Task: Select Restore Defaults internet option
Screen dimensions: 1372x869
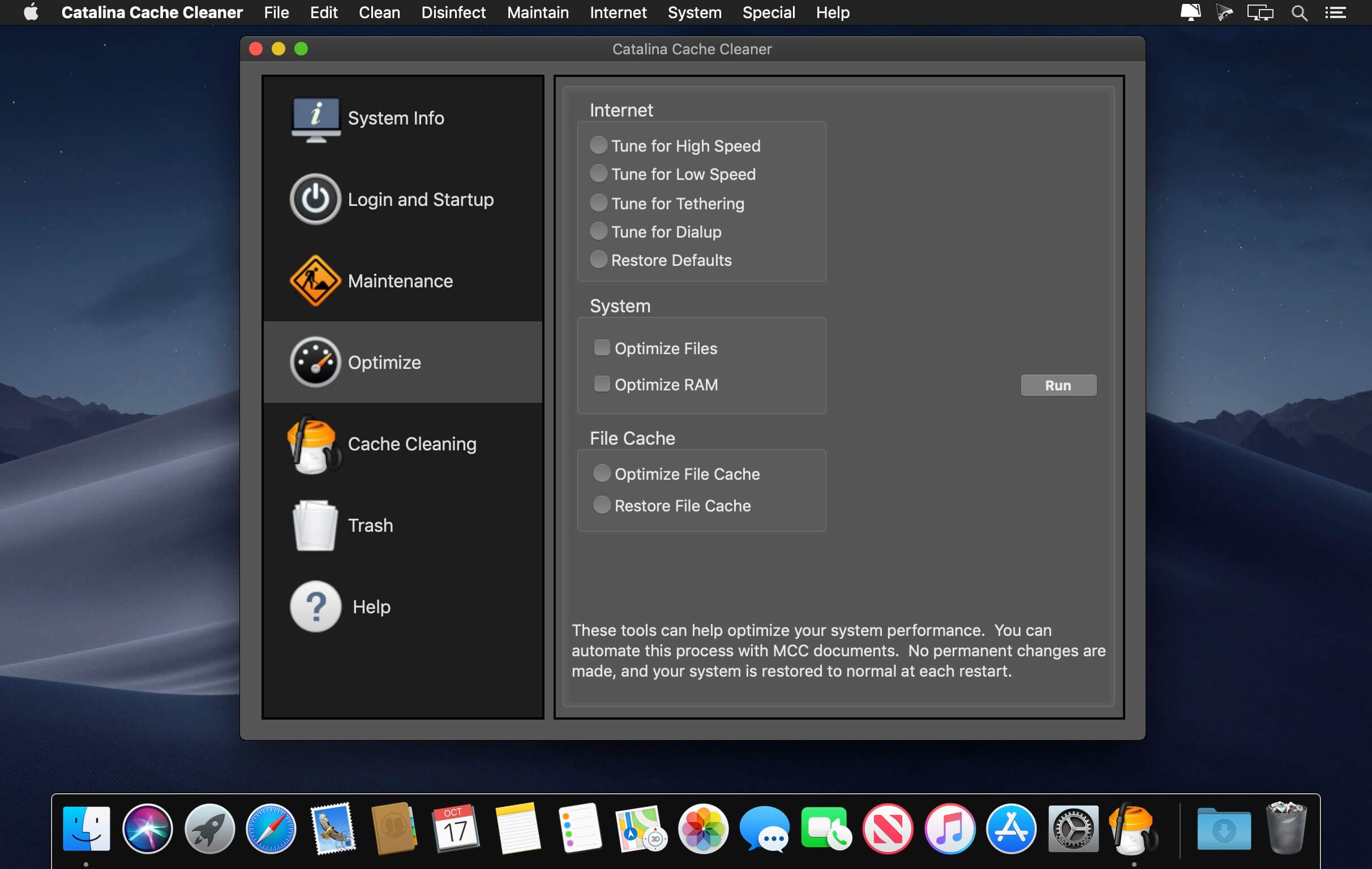Action: click(661, 260)
